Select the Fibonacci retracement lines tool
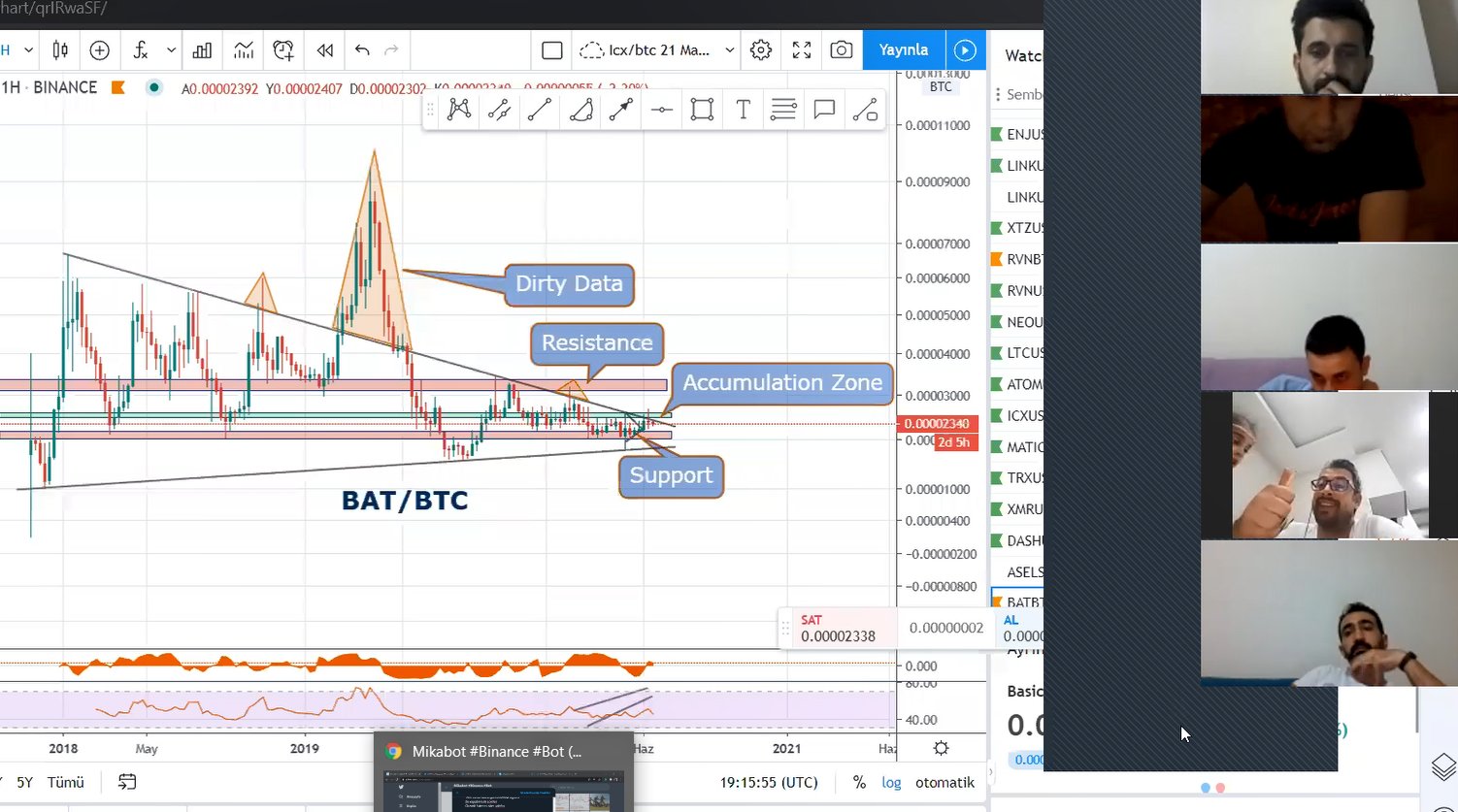This screenshot has width=1458, height=812. [783, 110]
